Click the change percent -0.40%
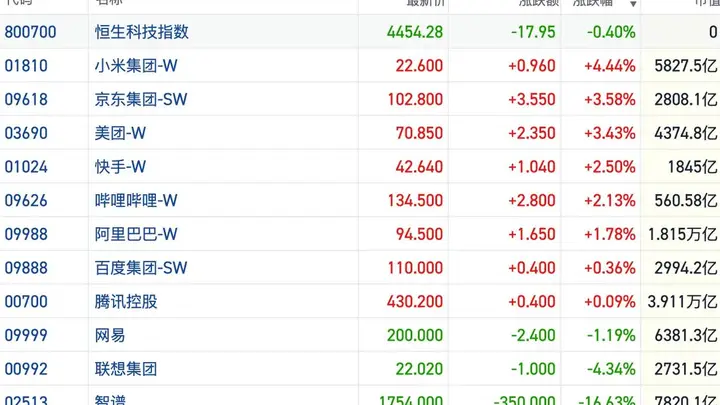Screen dimensions: 720x405 [x=611, y=32]
